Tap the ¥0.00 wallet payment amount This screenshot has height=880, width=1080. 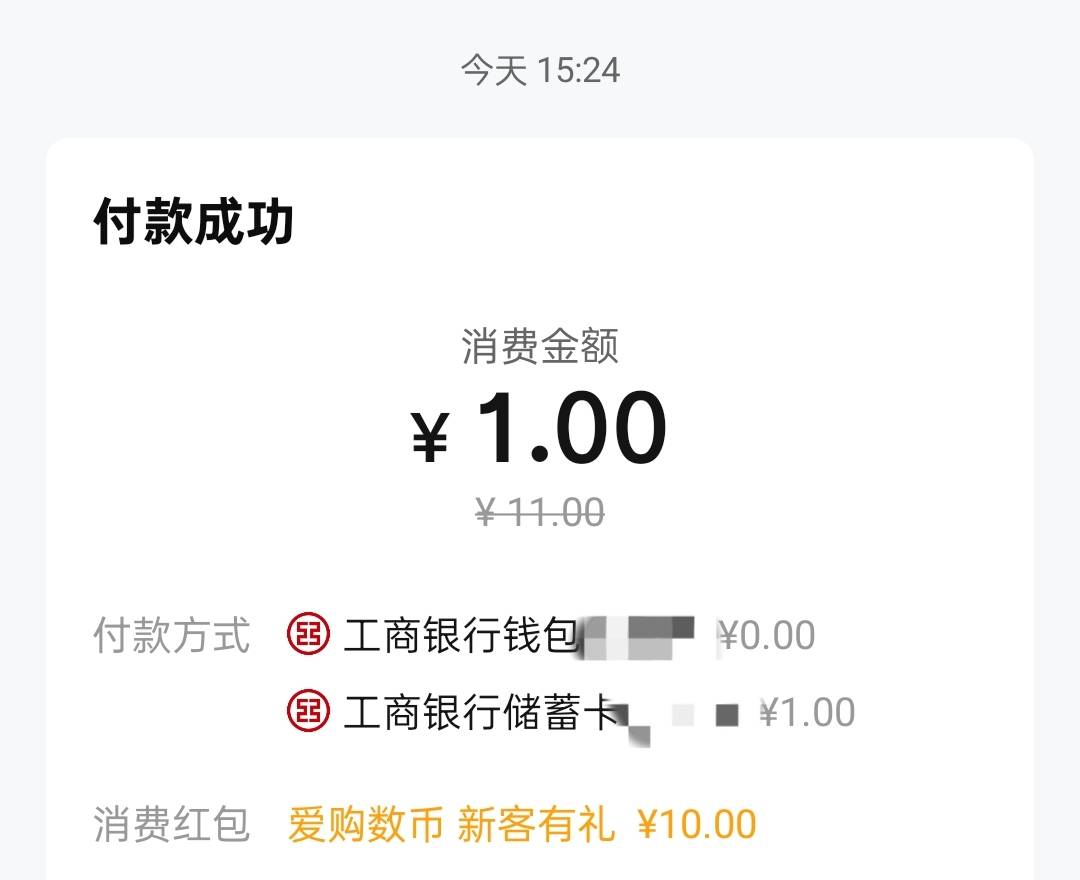point(767,635)
